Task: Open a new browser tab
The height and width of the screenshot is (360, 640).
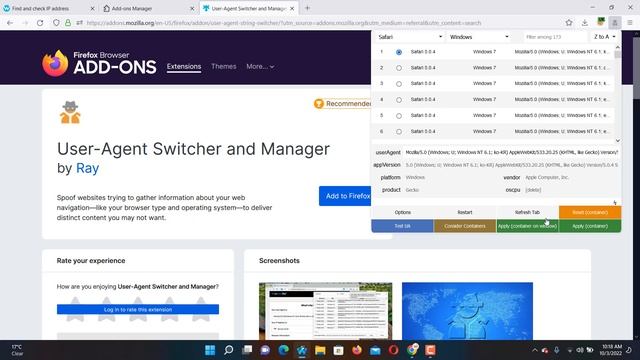Action: [307, 8]
